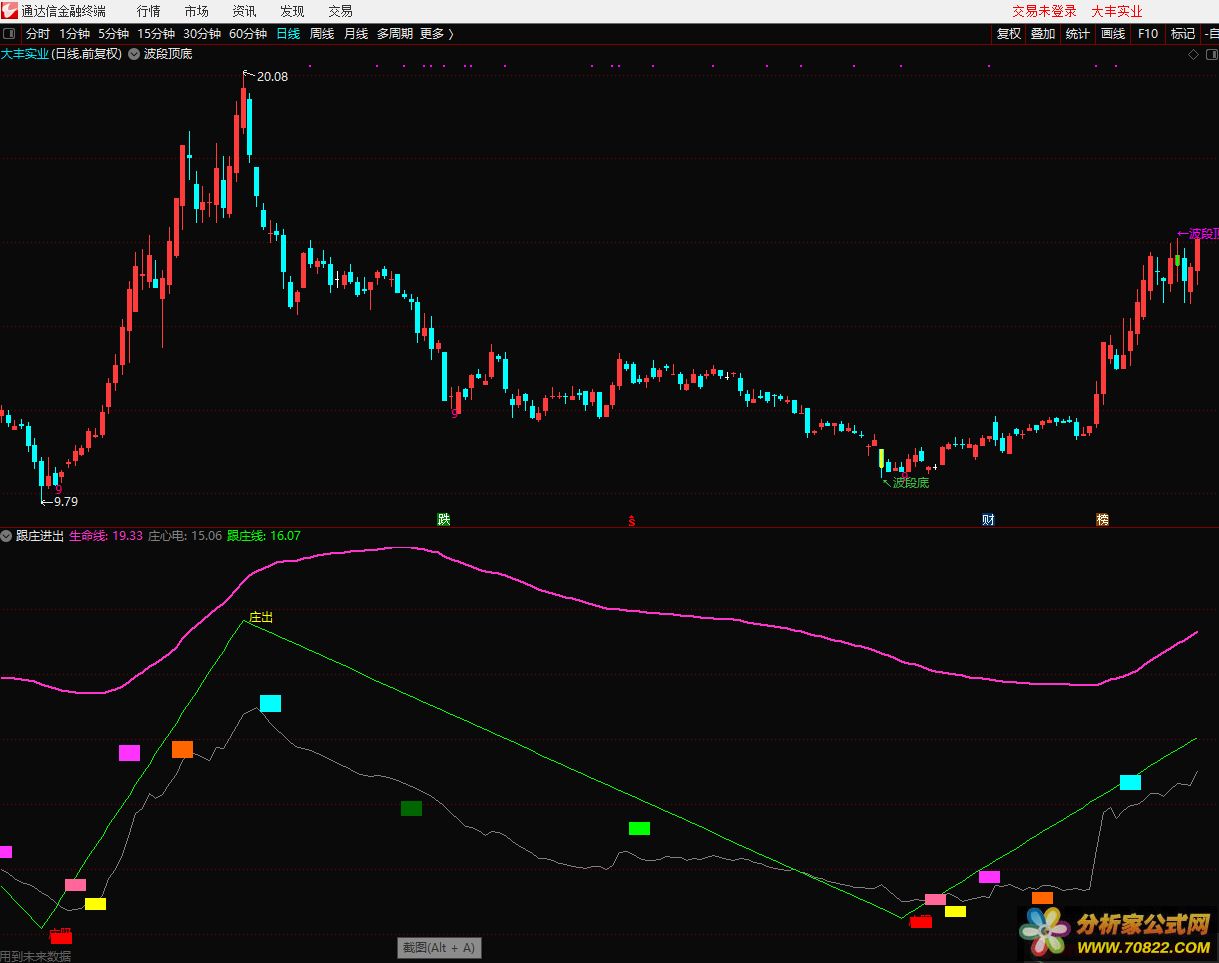Switch to 分时 chart tab
The image size is (1219, 963).
point(37,34)
